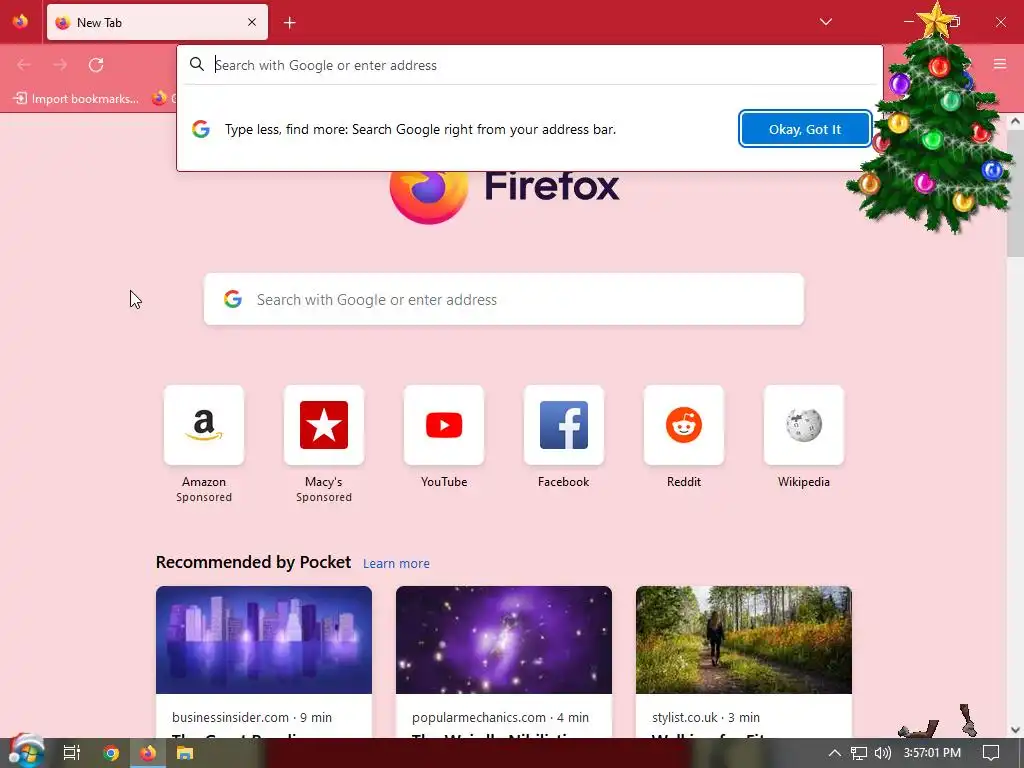Viewport: 1024px width, 768px height.
Task: Click the taskbar clock 3:57:01 PM
Action: pyautogui.click(x=932, y=753)
